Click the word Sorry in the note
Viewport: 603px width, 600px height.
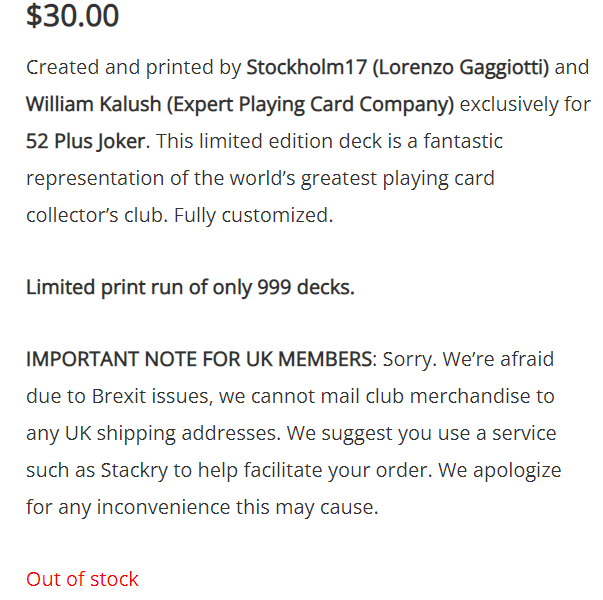[410, 359]
